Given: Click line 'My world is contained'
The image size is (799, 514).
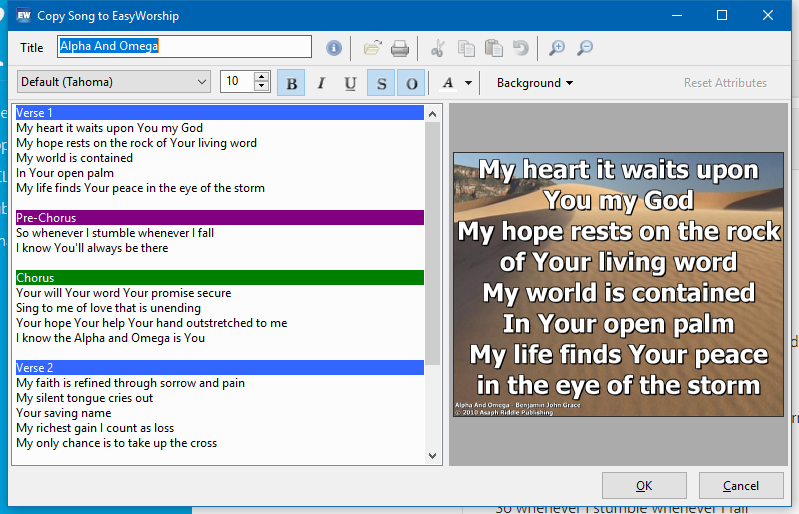Looking at the screenshot, I should click(74, 158).
